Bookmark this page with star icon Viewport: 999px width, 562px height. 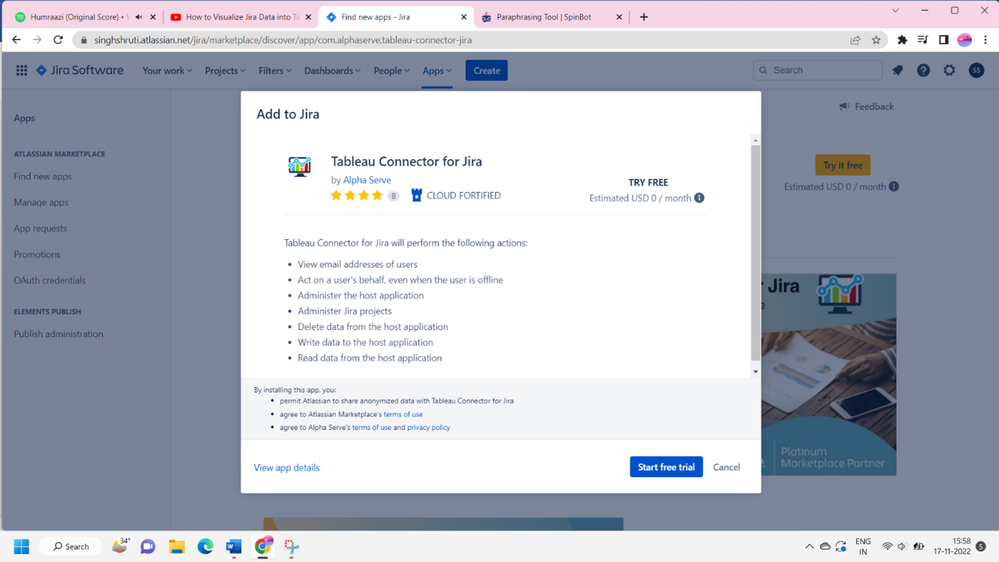[876, 40]
